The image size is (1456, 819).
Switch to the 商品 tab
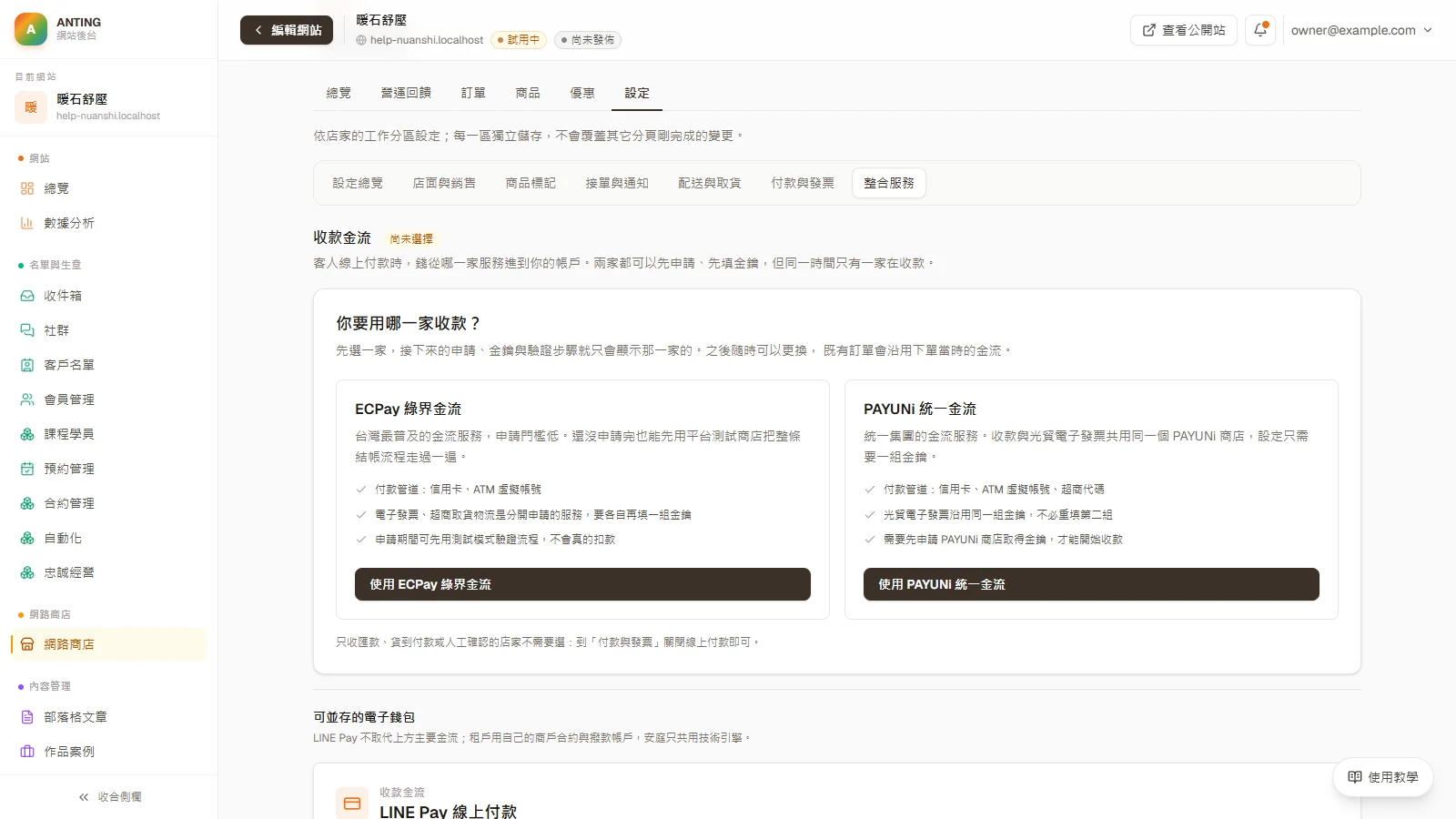point(528,93)
